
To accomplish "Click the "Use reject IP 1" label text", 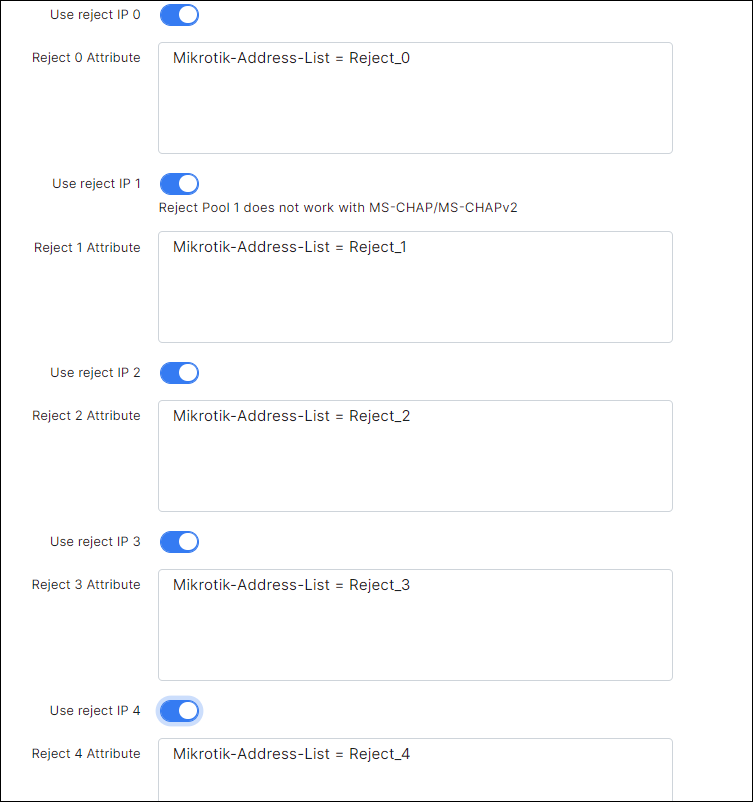I will [x=96, y=184].
